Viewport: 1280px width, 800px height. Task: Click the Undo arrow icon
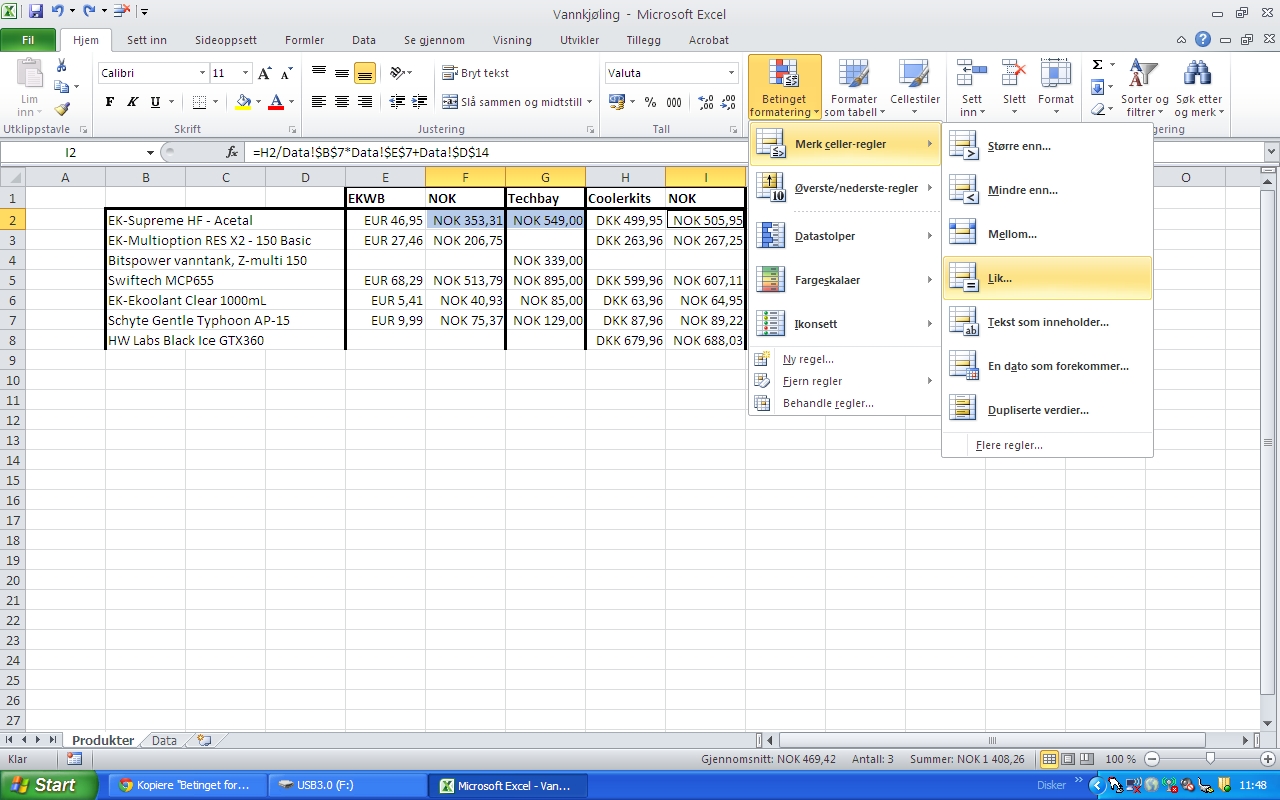coord(58,12)
